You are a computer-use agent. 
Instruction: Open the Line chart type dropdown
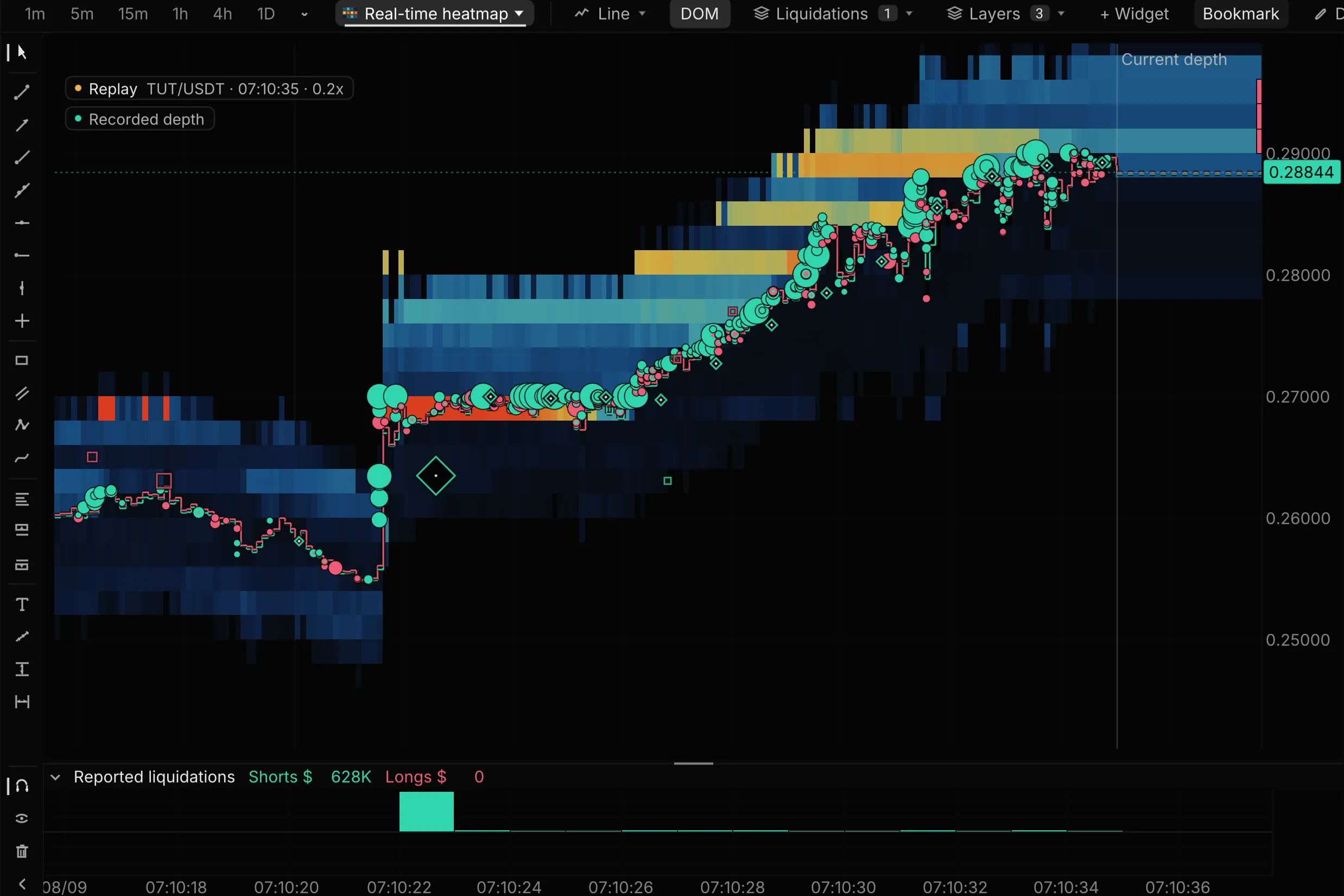(x=610, y=14)
